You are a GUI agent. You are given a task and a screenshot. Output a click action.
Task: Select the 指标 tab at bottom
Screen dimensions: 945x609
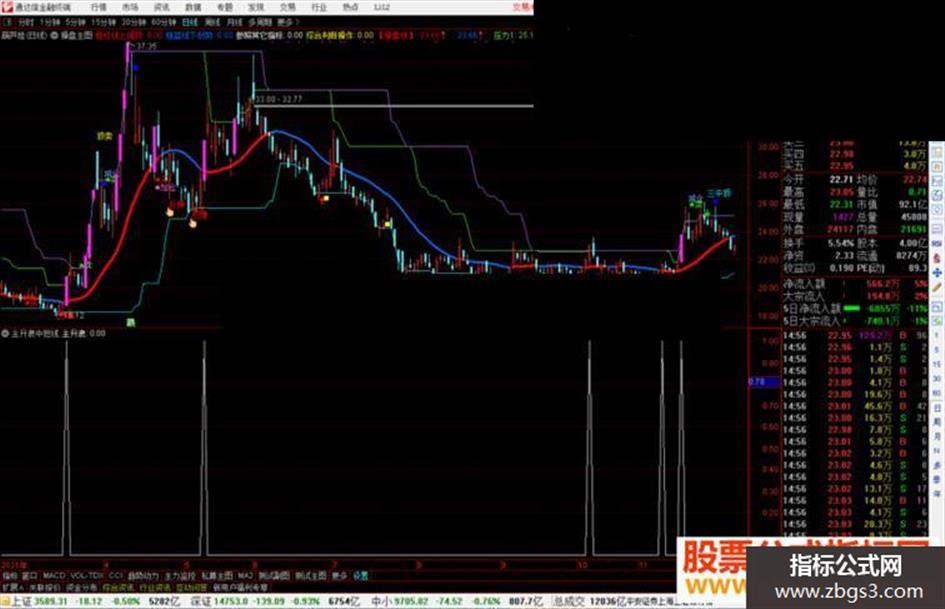click(x=10, y=576)
